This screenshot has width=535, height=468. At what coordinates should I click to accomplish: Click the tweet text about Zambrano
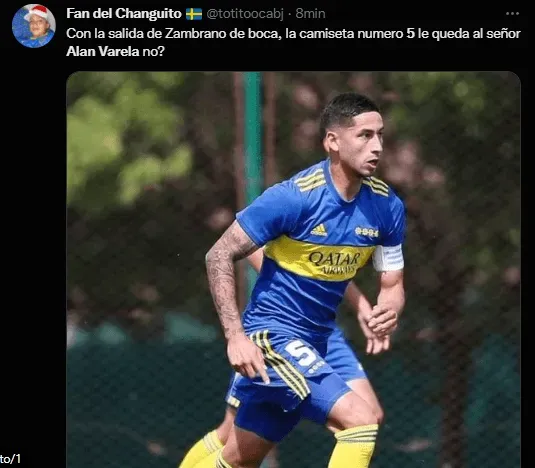click(x=293, y=42)
